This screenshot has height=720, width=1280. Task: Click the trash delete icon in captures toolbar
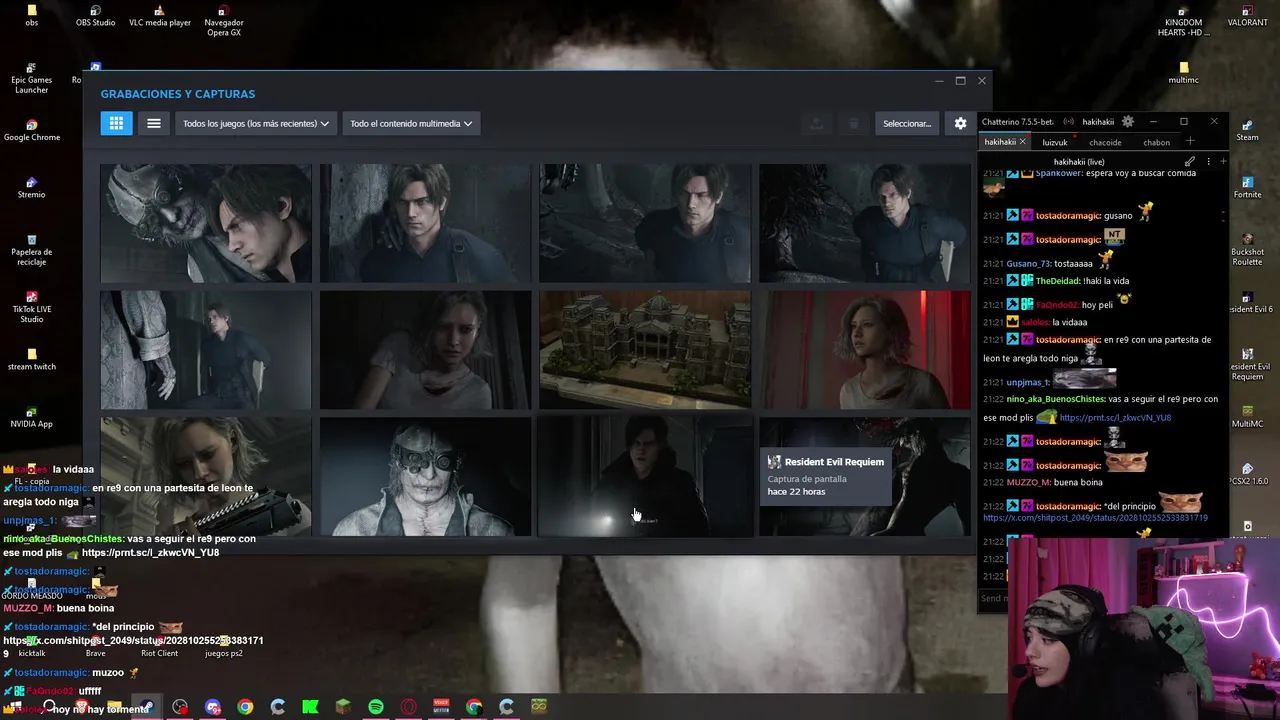(853, 123)
